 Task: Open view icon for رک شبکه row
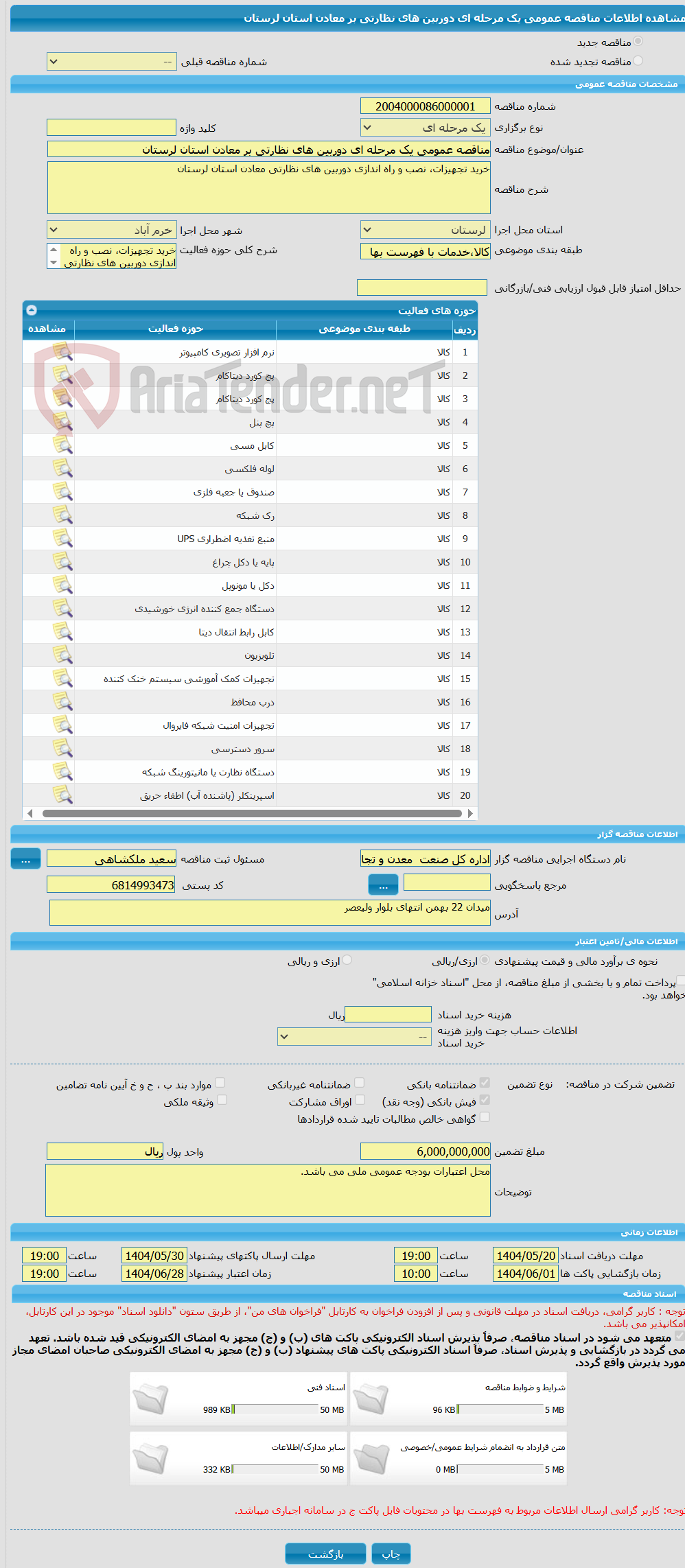62,515
